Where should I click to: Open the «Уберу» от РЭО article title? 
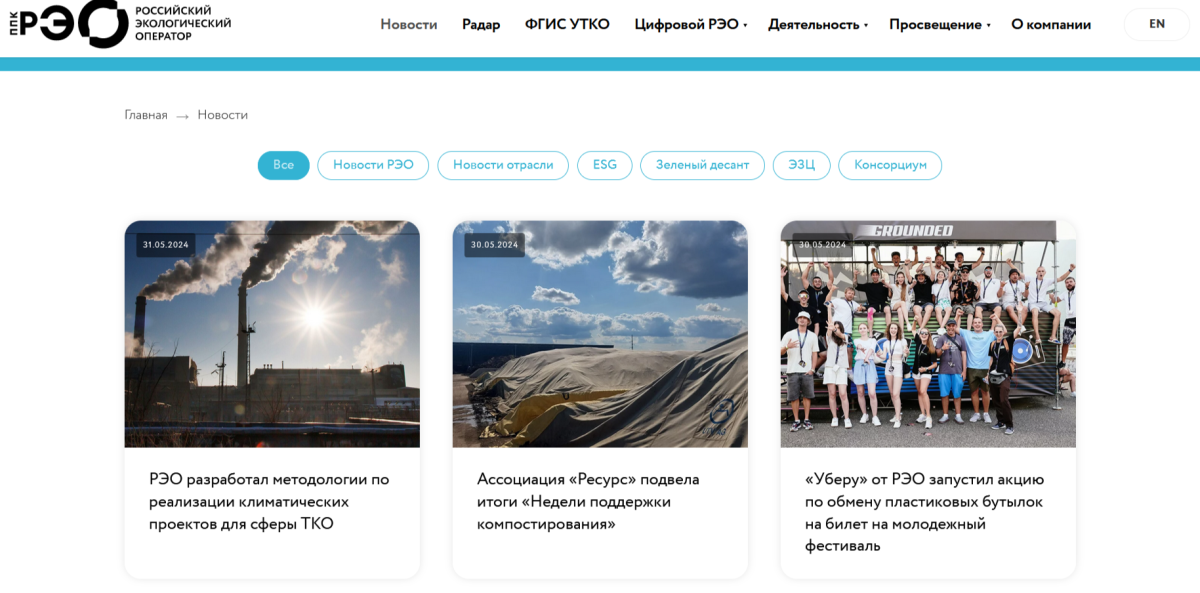coord(925,512)
